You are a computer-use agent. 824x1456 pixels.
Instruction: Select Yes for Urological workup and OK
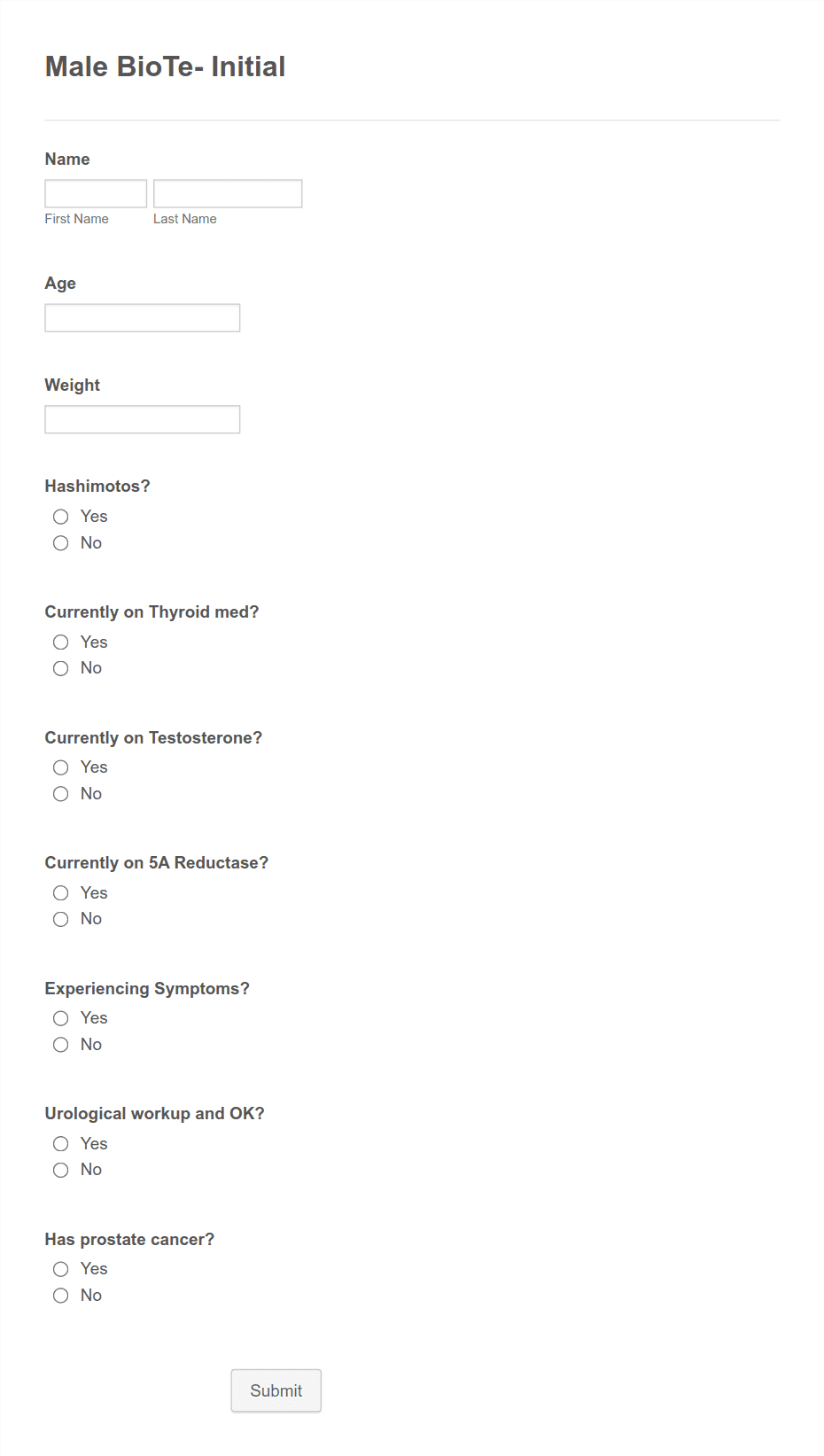[x=60, y=1143]
